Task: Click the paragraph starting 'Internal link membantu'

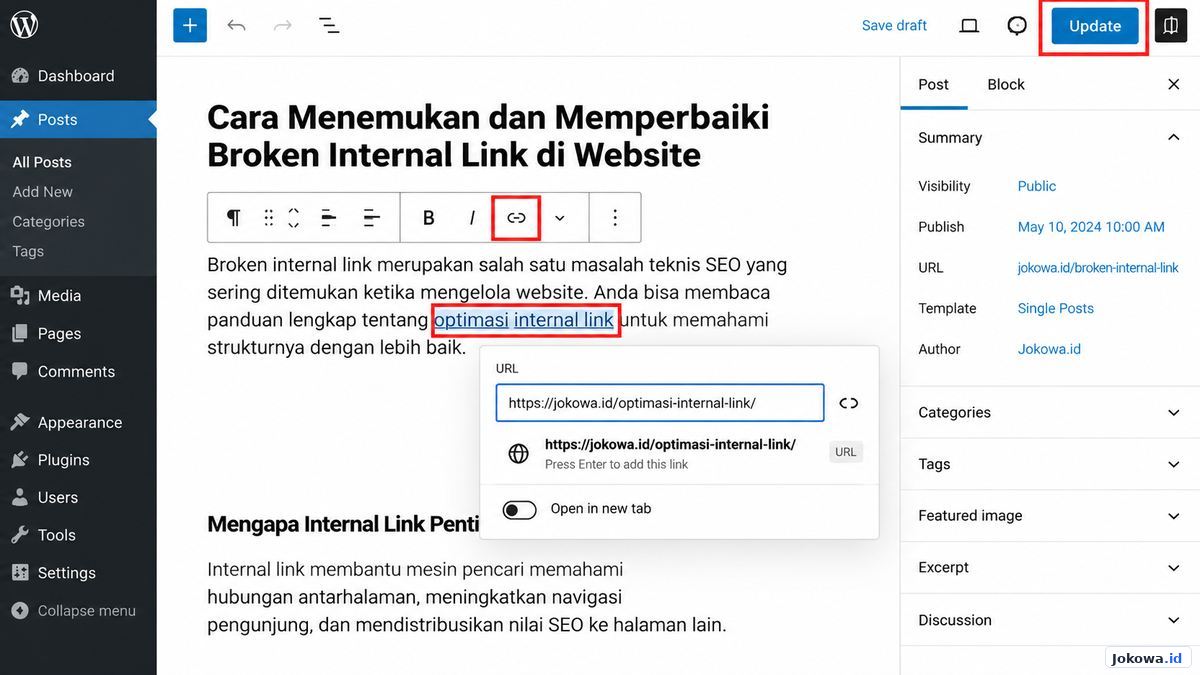Action: point(466,597)
